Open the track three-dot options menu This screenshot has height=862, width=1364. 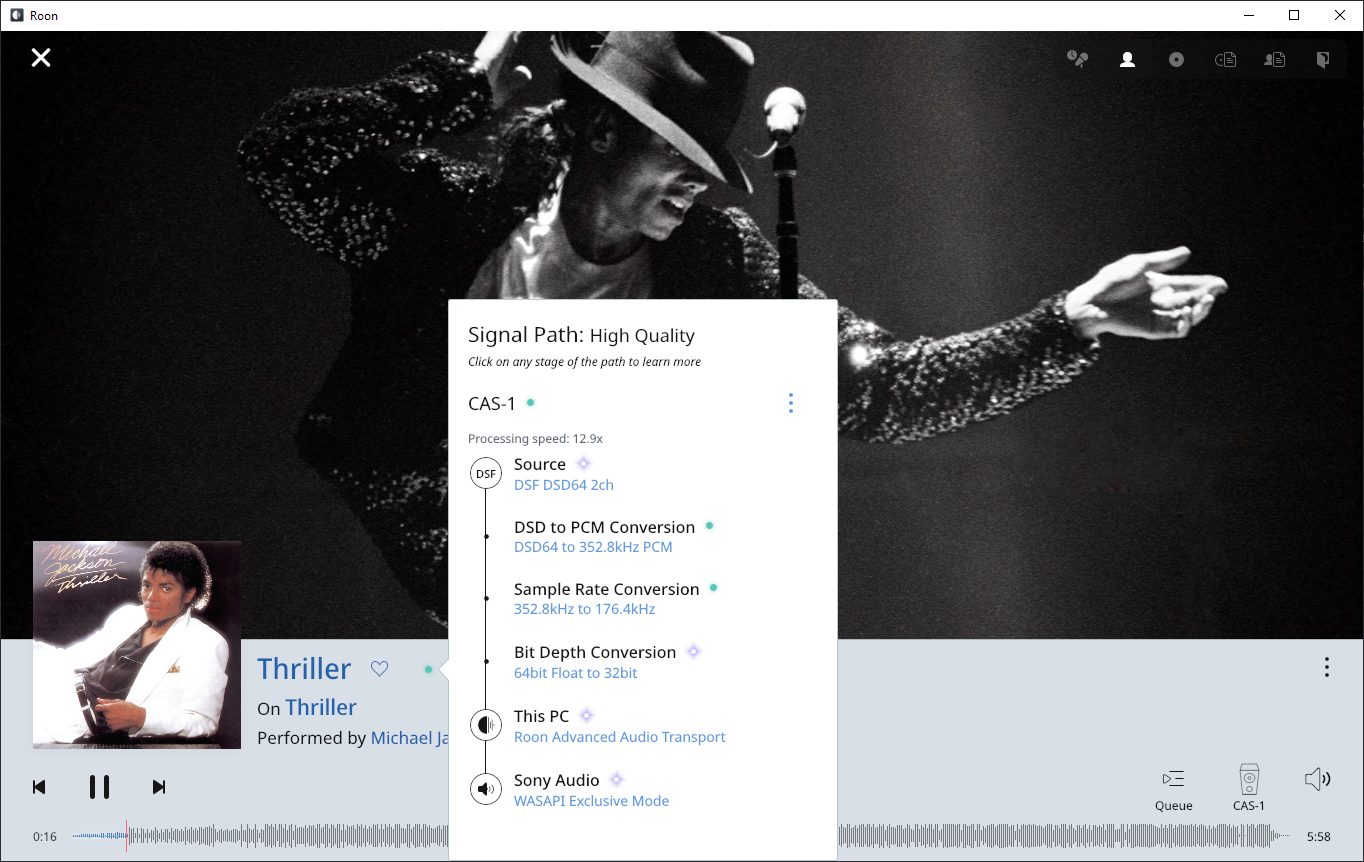(x=1326, y=667)
